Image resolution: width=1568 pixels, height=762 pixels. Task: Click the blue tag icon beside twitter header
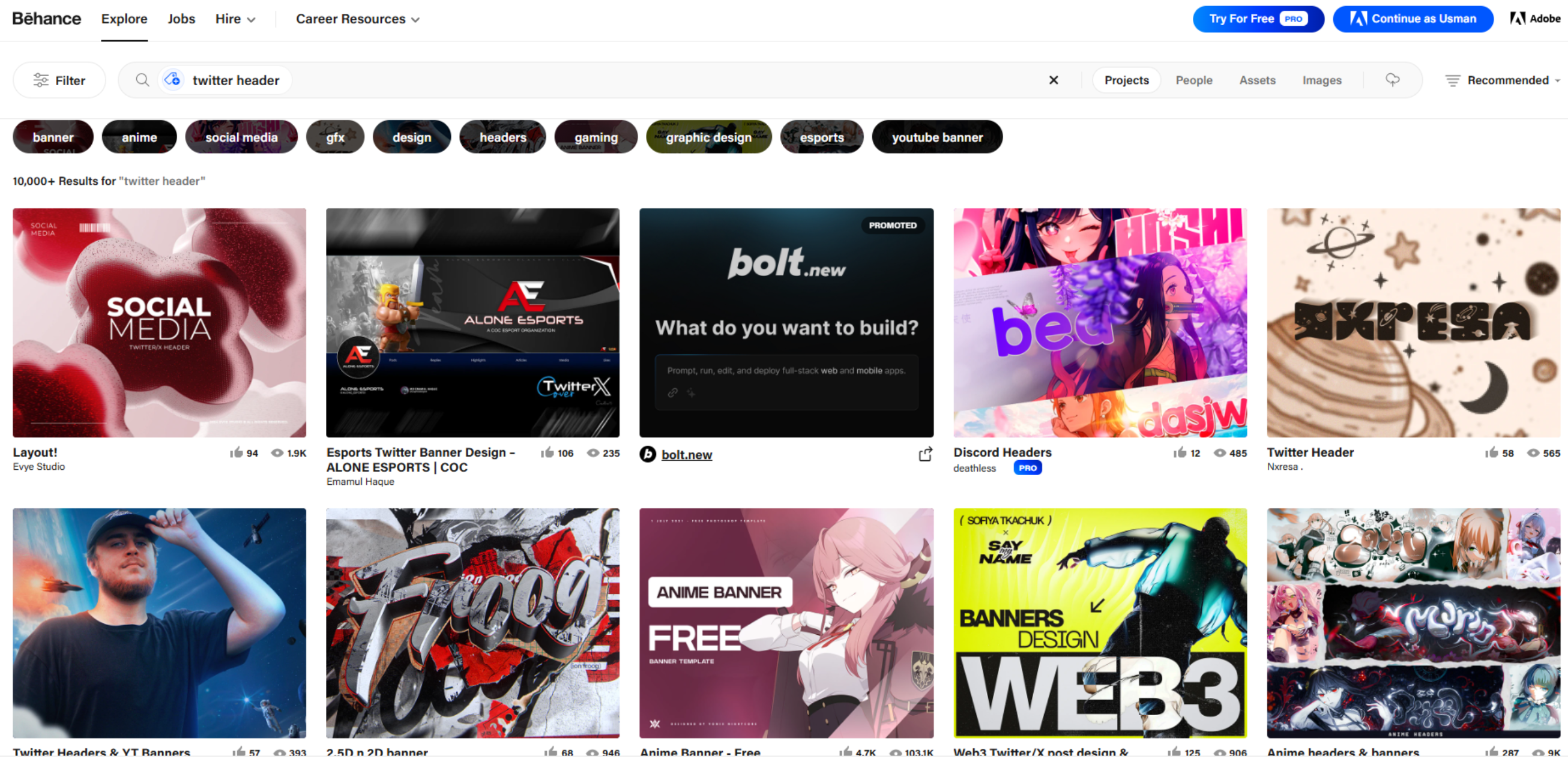tap(172, 79)
